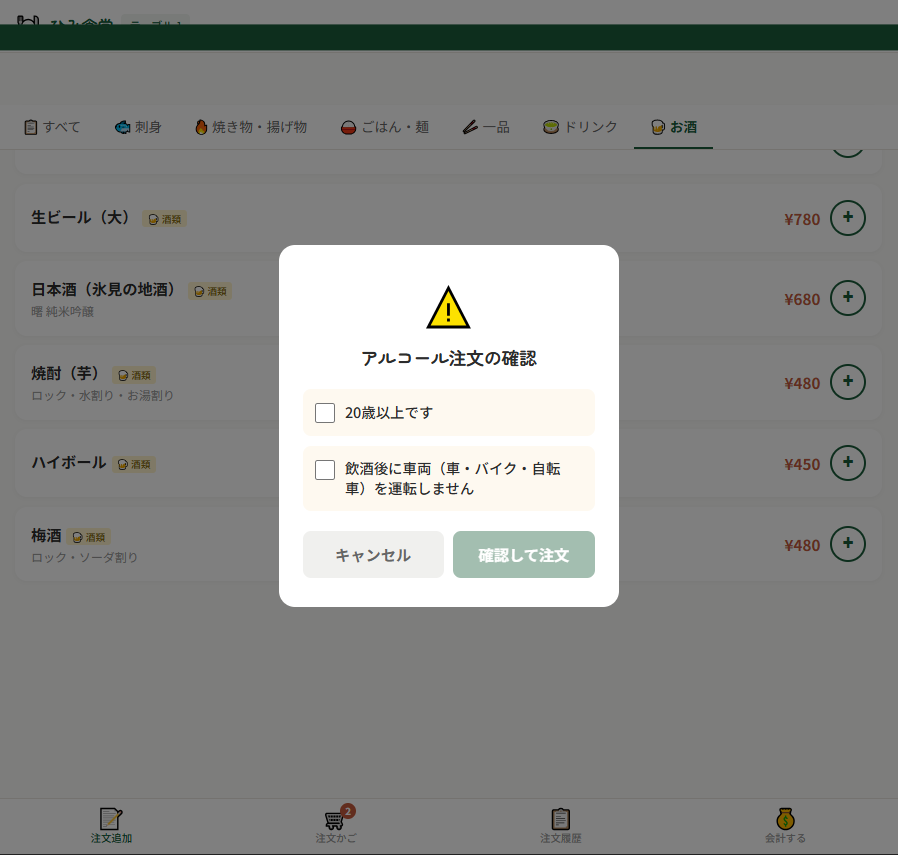Add ハイボール using plus icon
The width and height of the screenshot is (898, 855).
pos(848,463)
